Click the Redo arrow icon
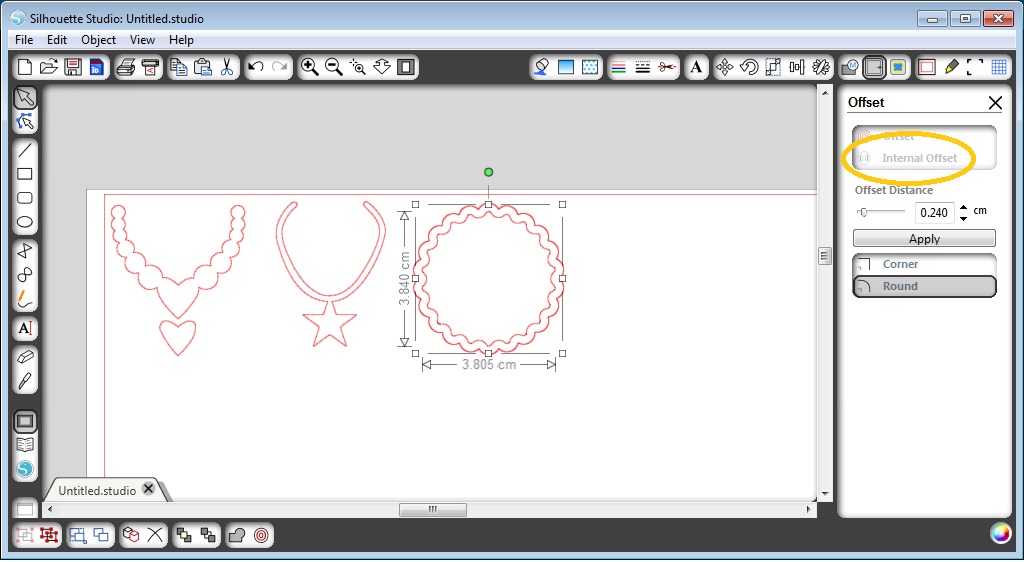Image resolution: width=1024 pixels, height=562 pixels. point(280,67)
